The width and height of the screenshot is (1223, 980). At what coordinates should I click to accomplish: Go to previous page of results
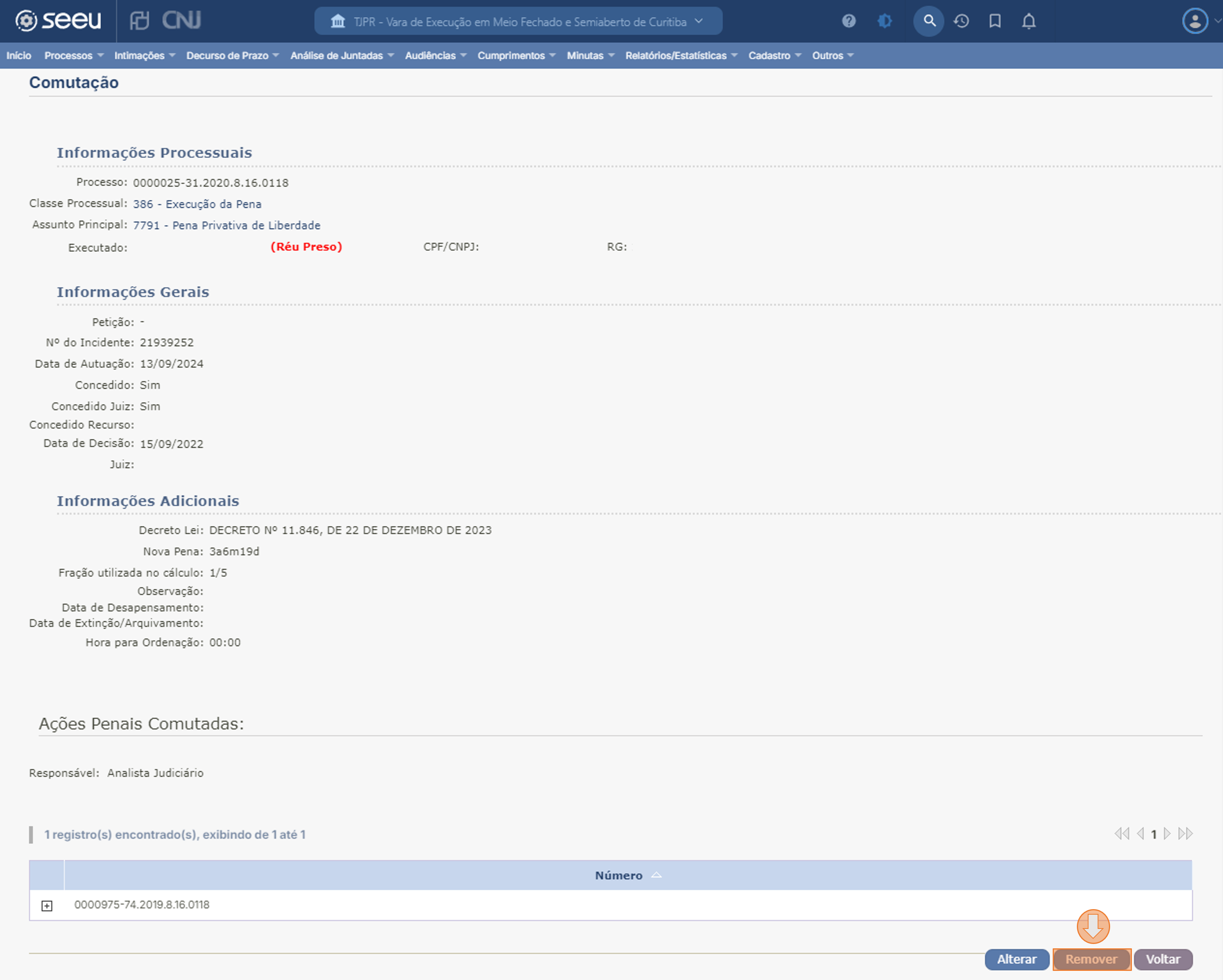click(1140, 833)
